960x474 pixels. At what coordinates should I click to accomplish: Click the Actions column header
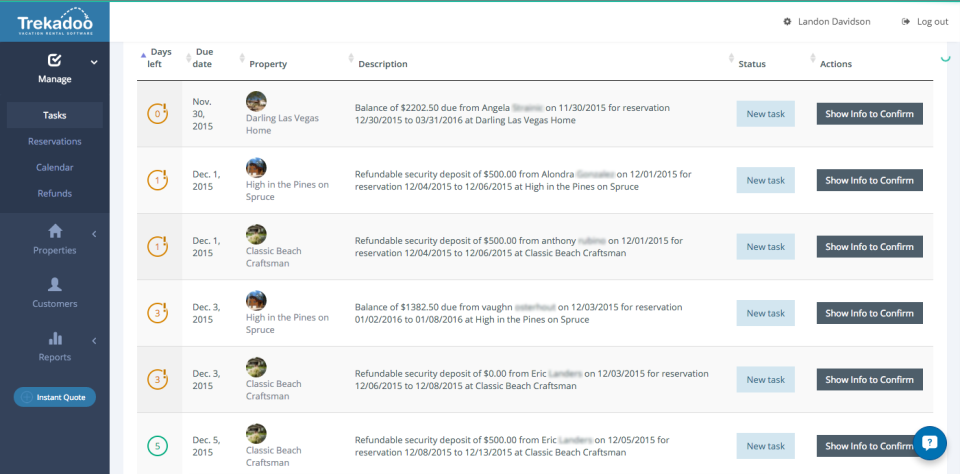pyautogui.click(x=836, y=64)
